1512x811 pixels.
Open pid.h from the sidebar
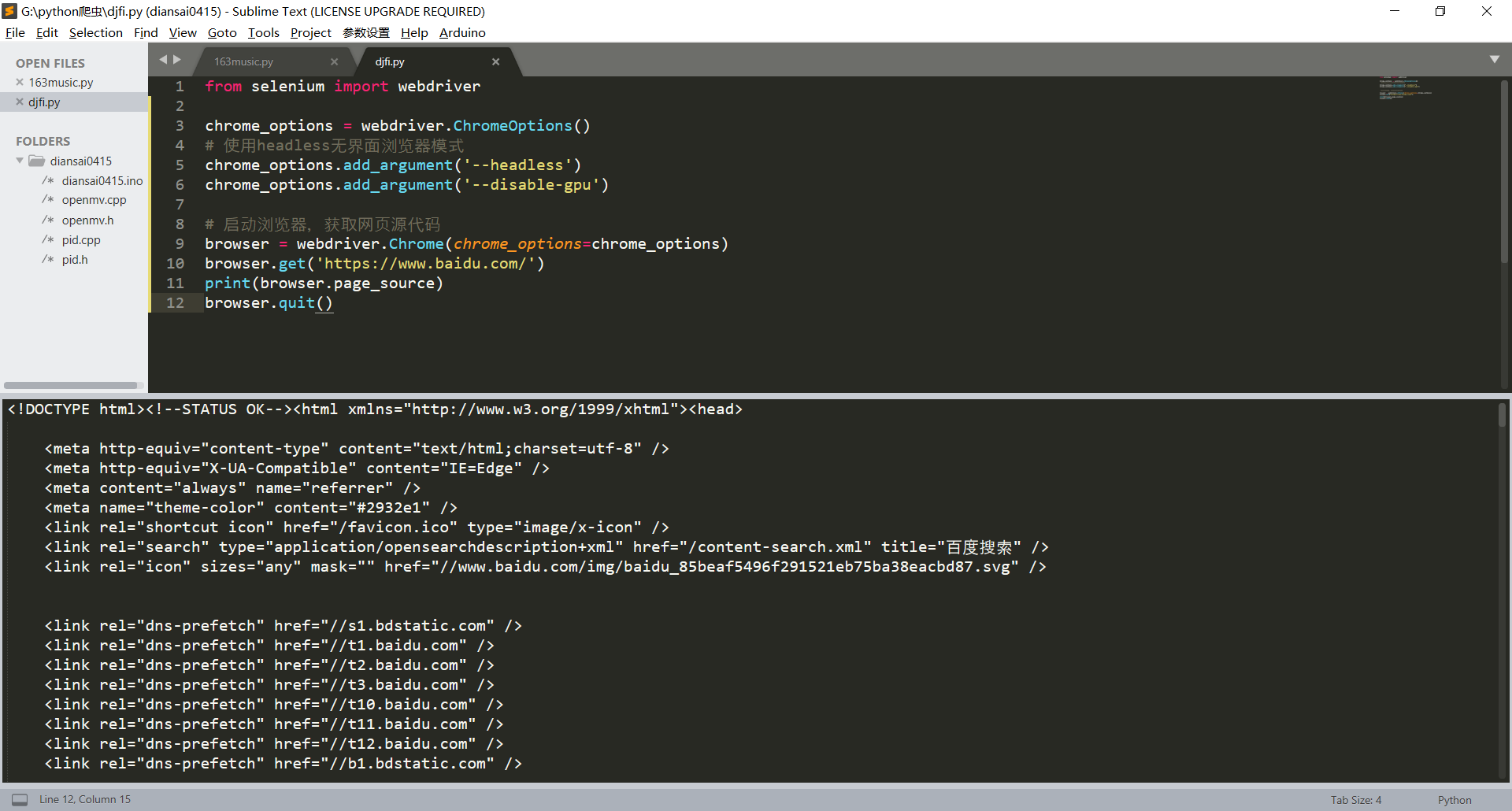point(75,259)
